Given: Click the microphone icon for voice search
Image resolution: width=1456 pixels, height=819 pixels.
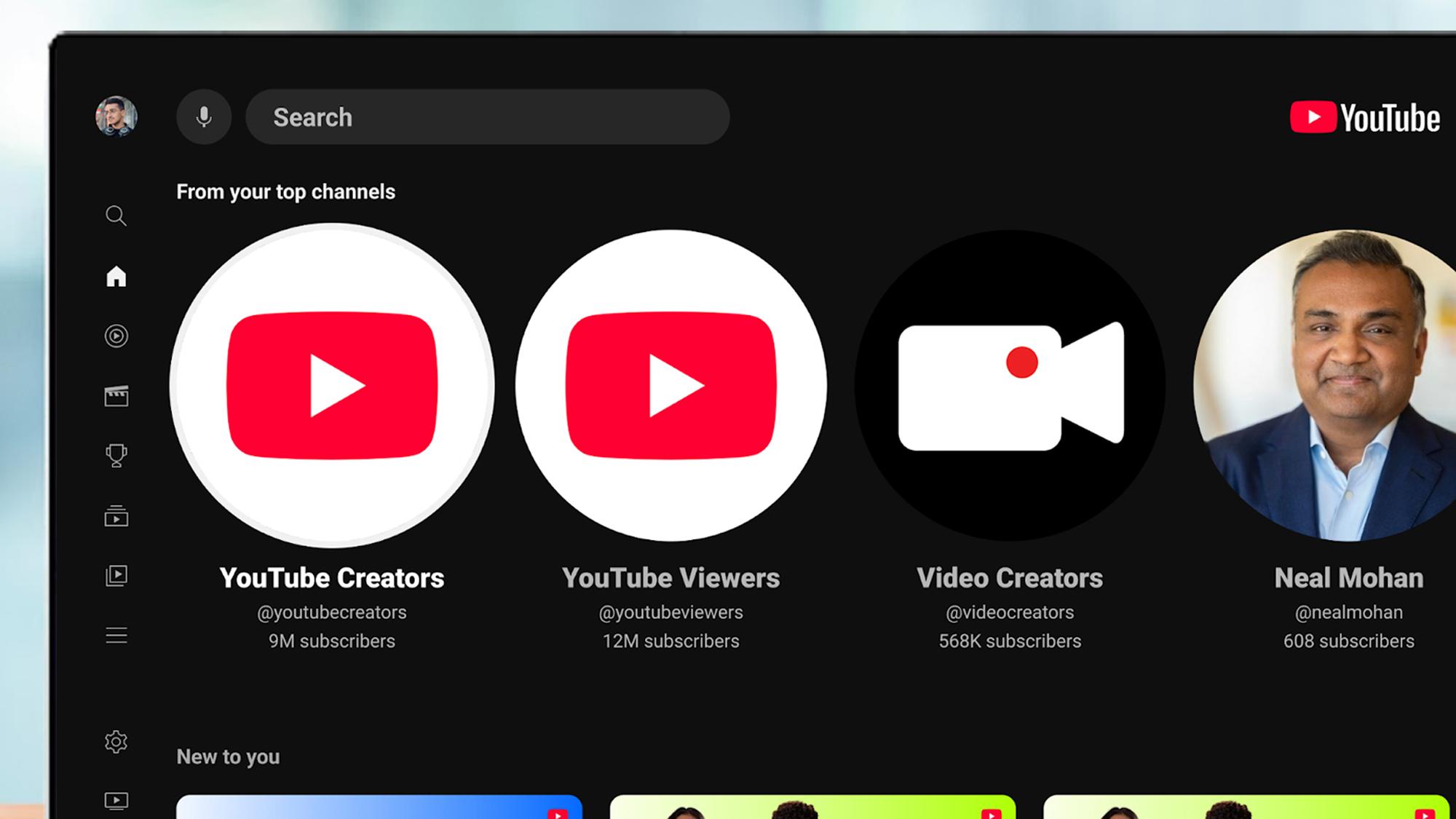Looking at the screenshot, I should (204, 116).
